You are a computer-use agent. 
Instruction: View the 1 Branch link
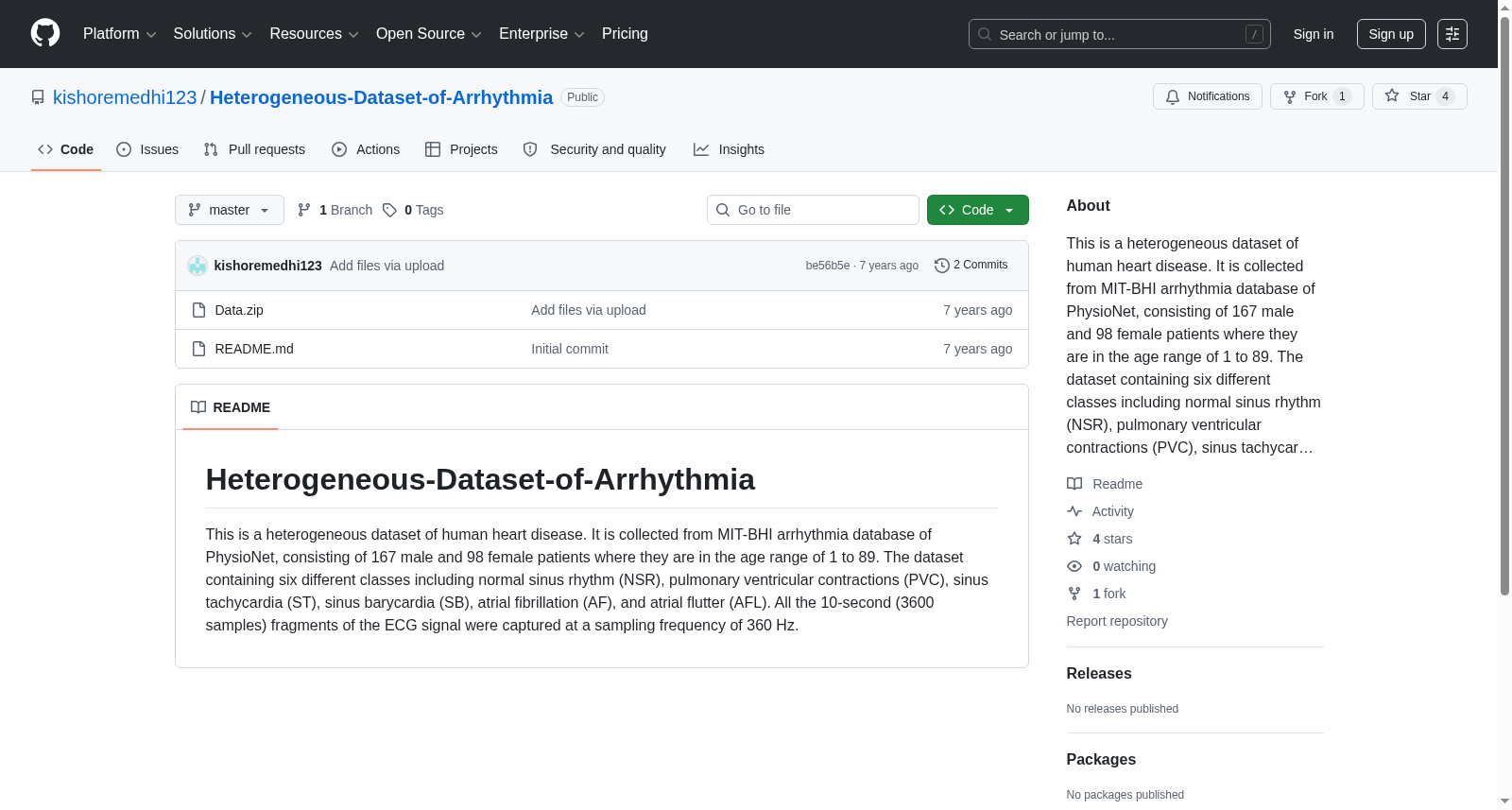(335, 210)
